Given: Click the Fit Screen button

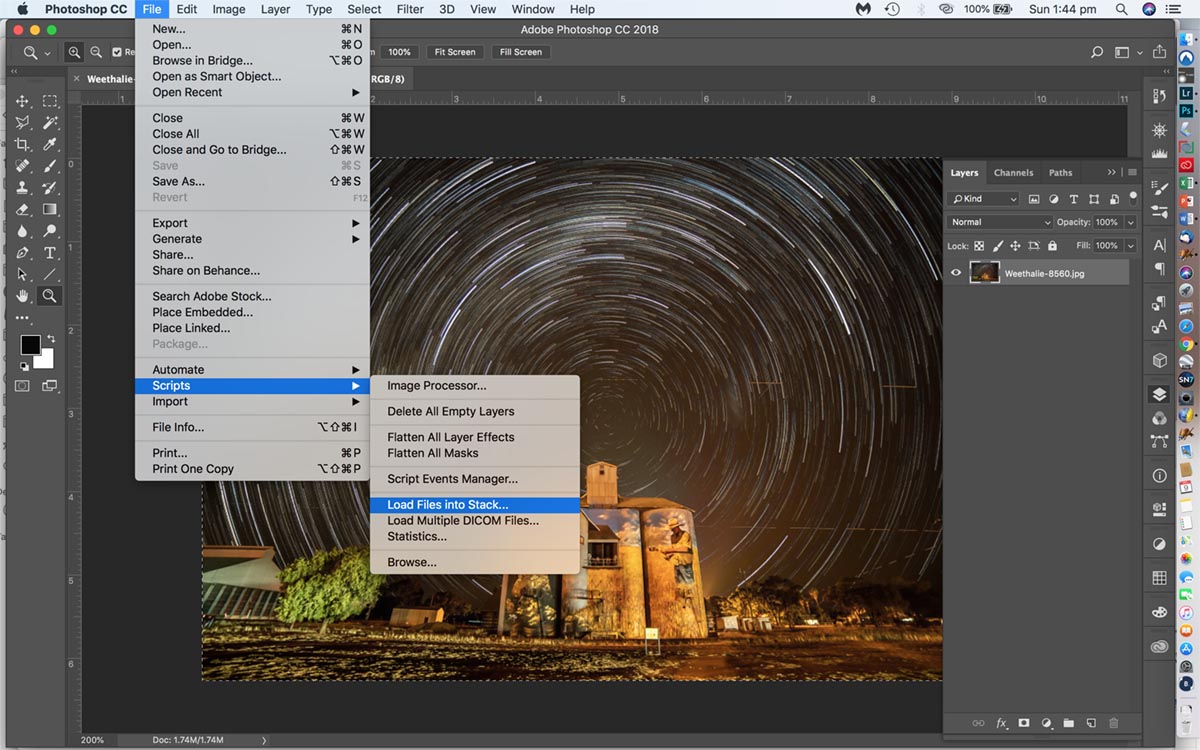Looking at the screenshot, I should click(x=454, y=52).
